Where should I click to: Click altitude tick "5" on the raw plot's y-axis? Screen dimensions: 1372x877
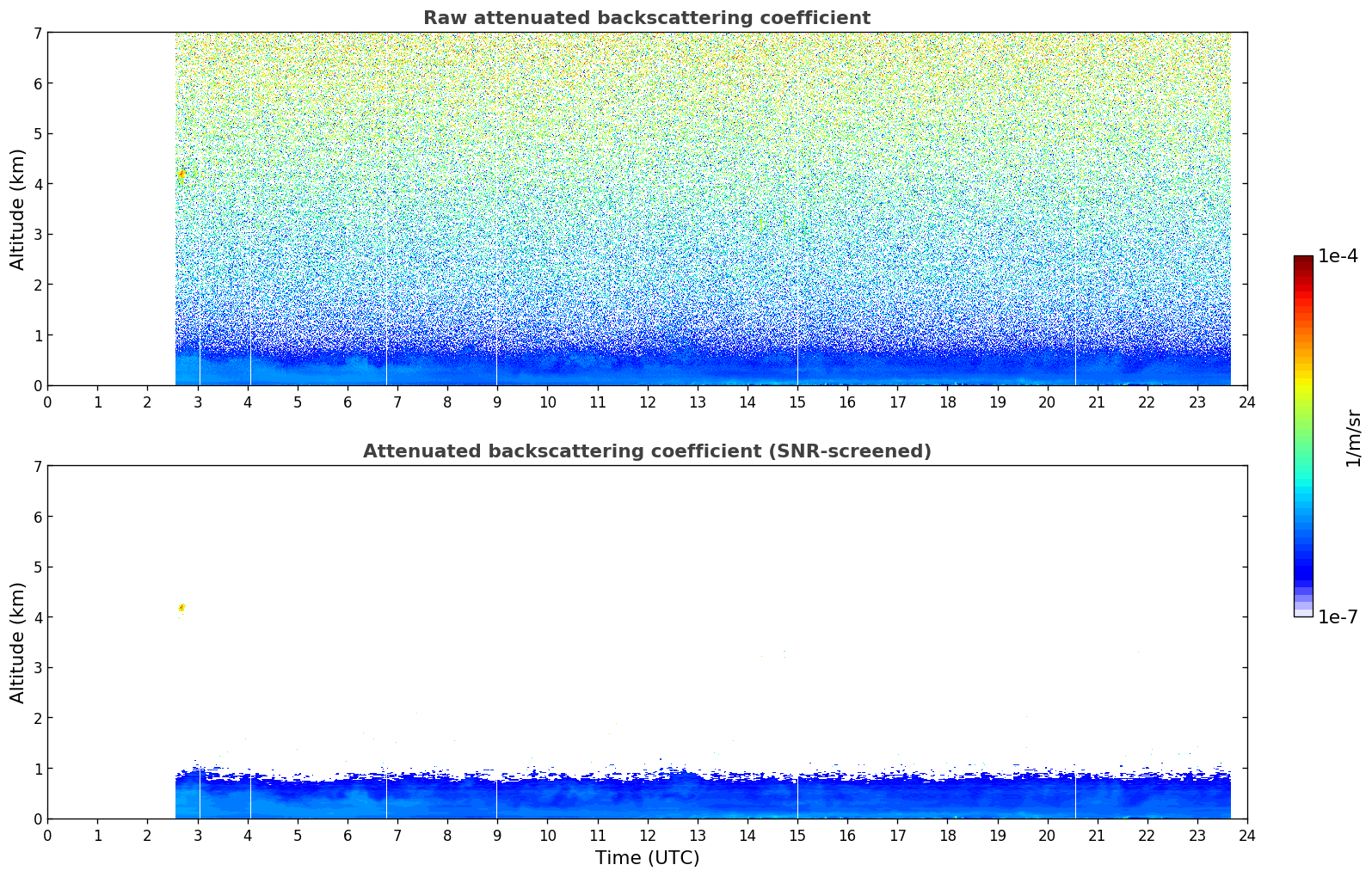pyautogui.click(x=37, y=133)
